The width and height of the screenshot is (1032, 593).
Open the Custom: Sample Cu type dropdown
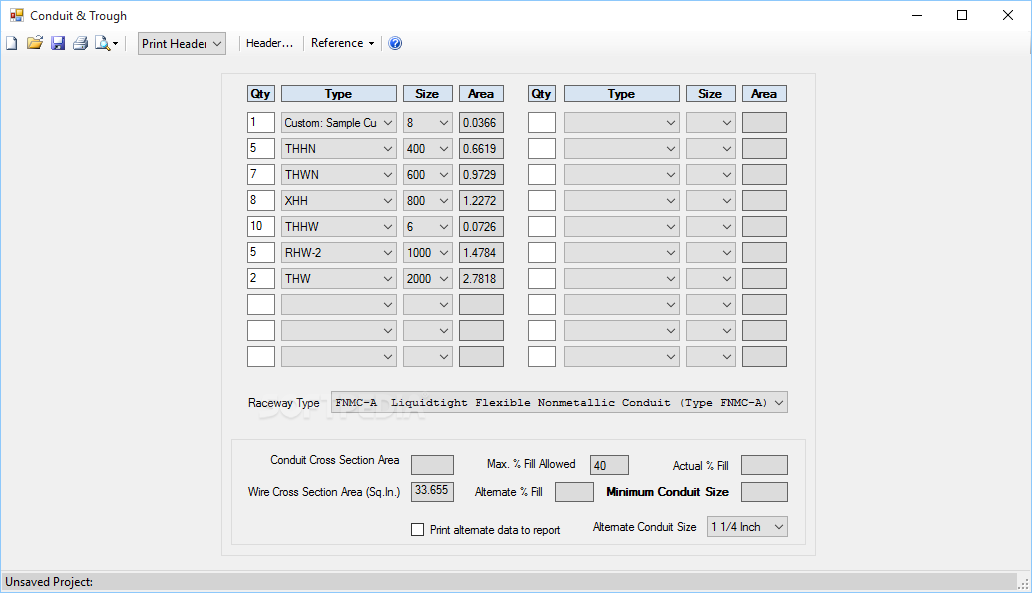click(338, 122)
